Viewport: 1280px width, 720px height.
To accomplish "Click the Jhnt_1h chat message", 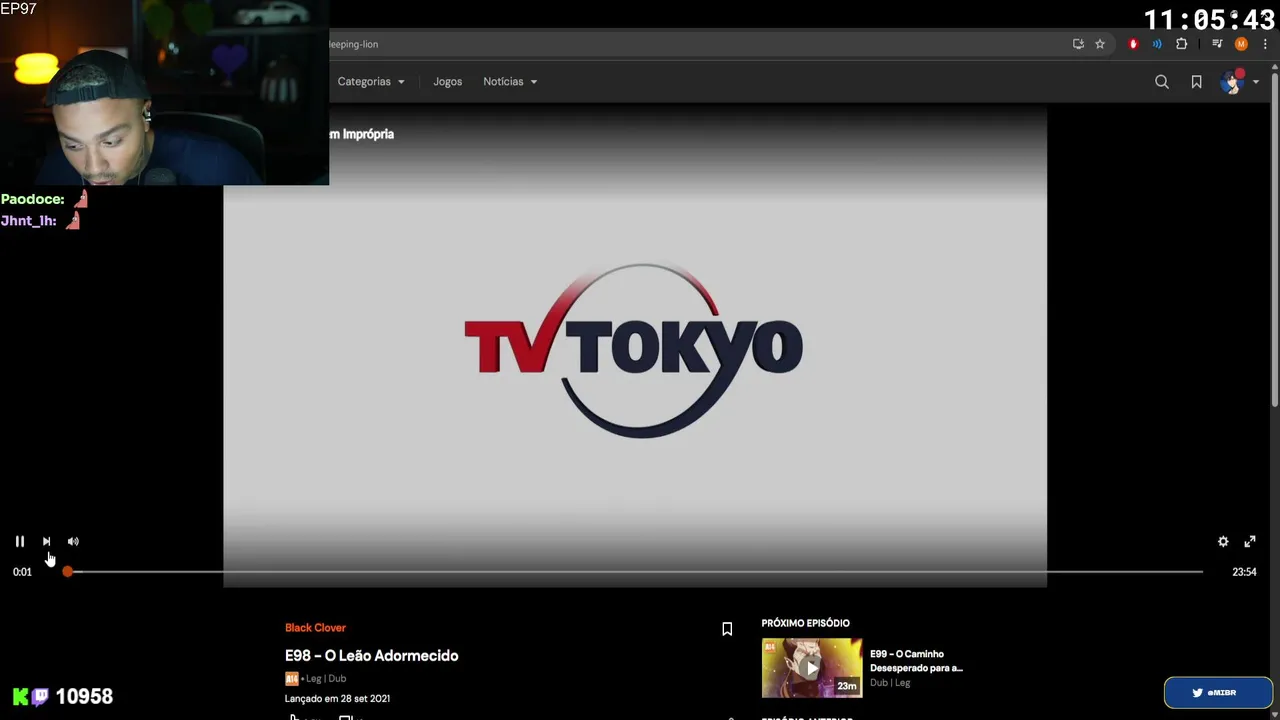I will click(x=40, y=220).
